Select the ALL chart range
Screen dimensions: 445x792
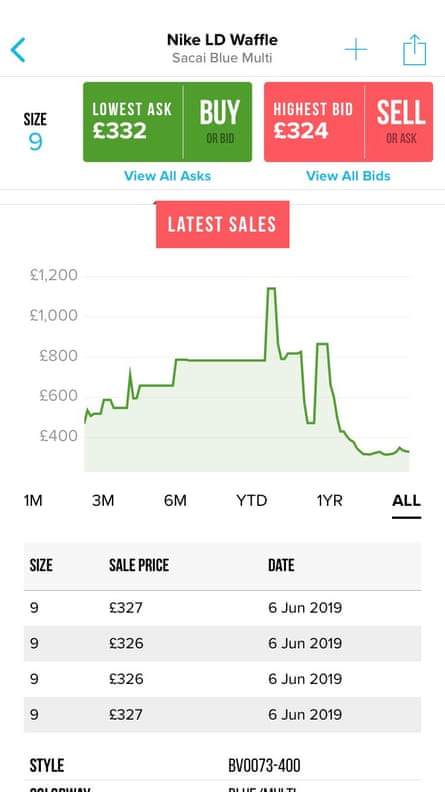coord(406,502)
